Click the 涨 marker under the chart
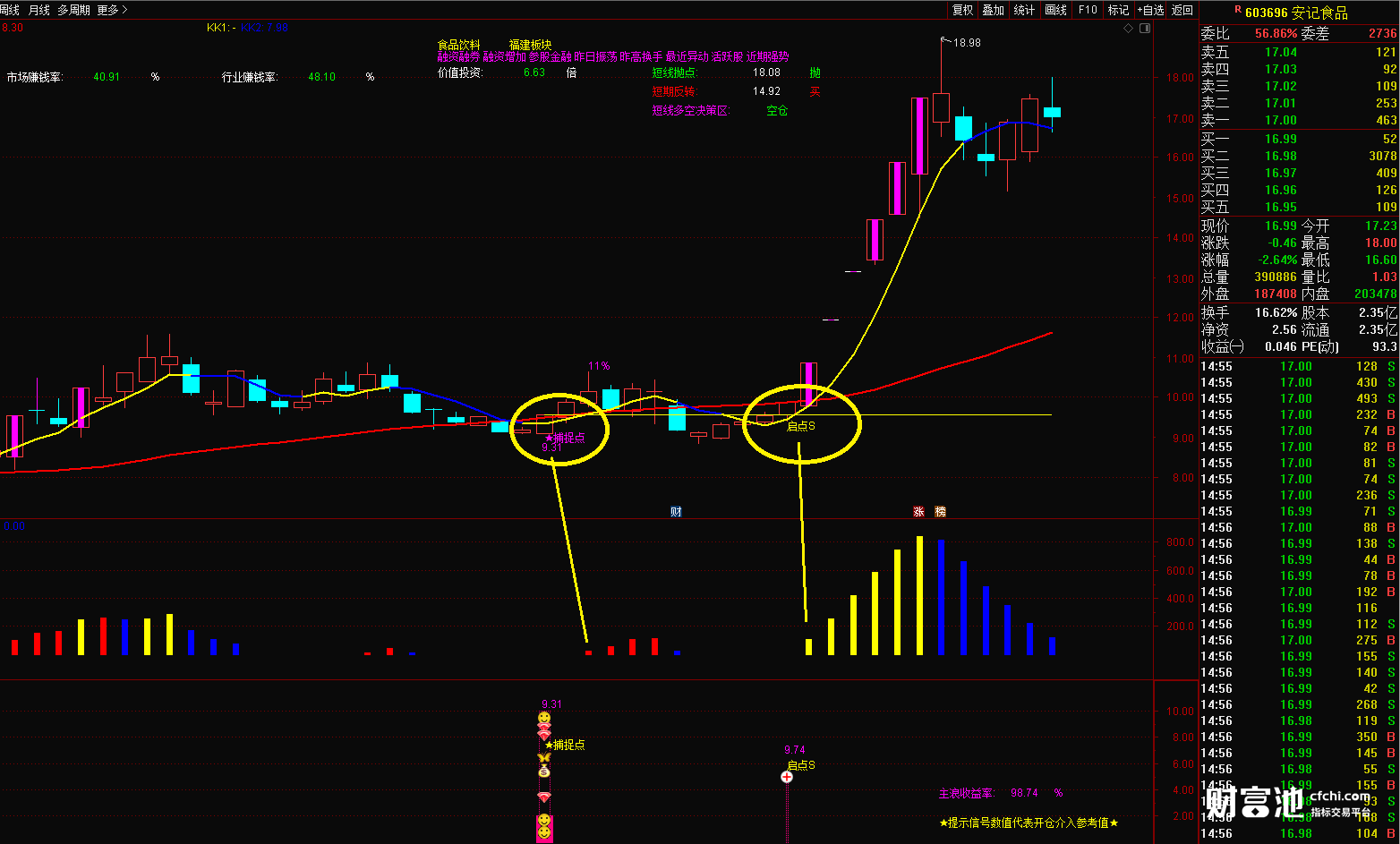Image resolution: width=1400 pixels, height=844 pixels. [918, 512]
